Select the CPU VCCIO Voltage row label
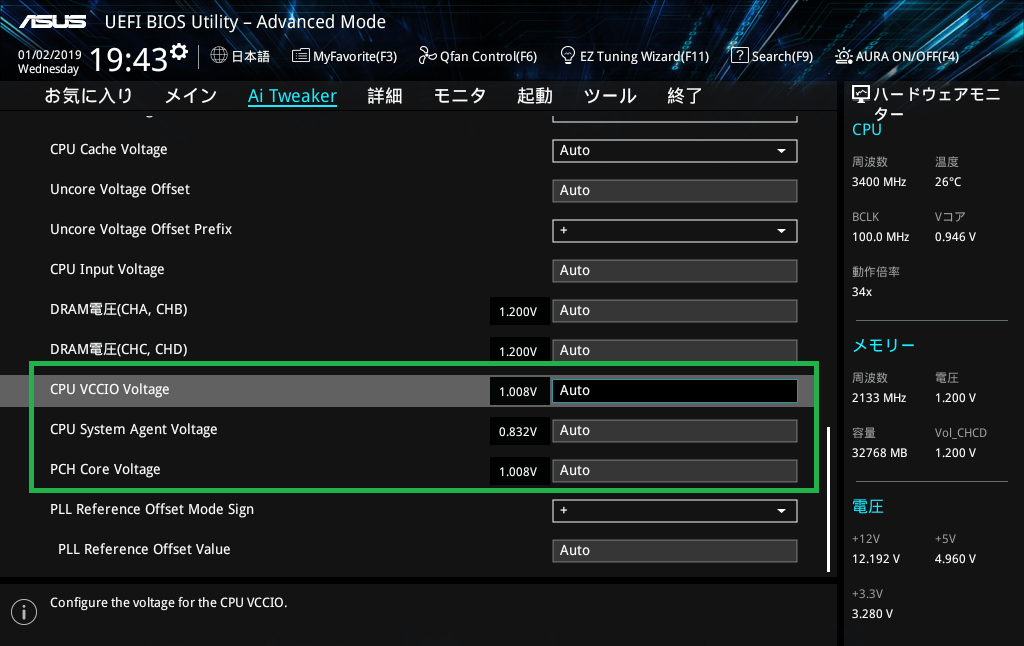This screenshot has width=1024, height=646. pos(110,389)
